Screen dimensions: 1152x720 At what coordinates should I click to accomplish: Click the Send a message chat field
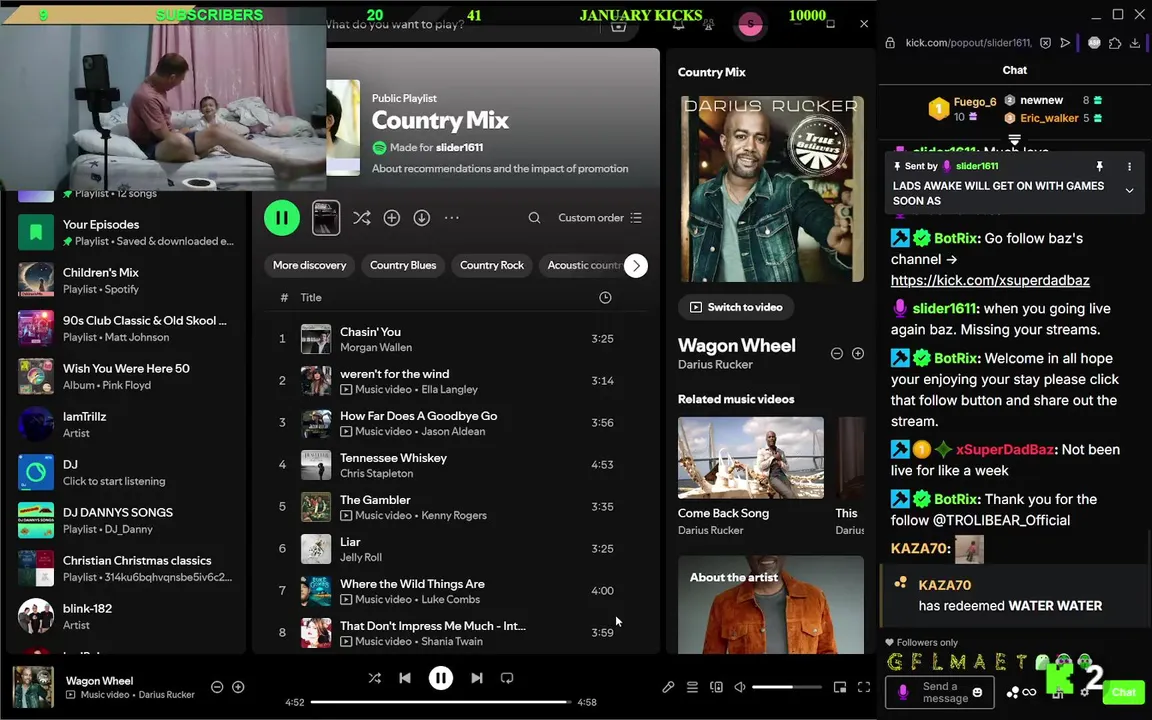(940, 692)
